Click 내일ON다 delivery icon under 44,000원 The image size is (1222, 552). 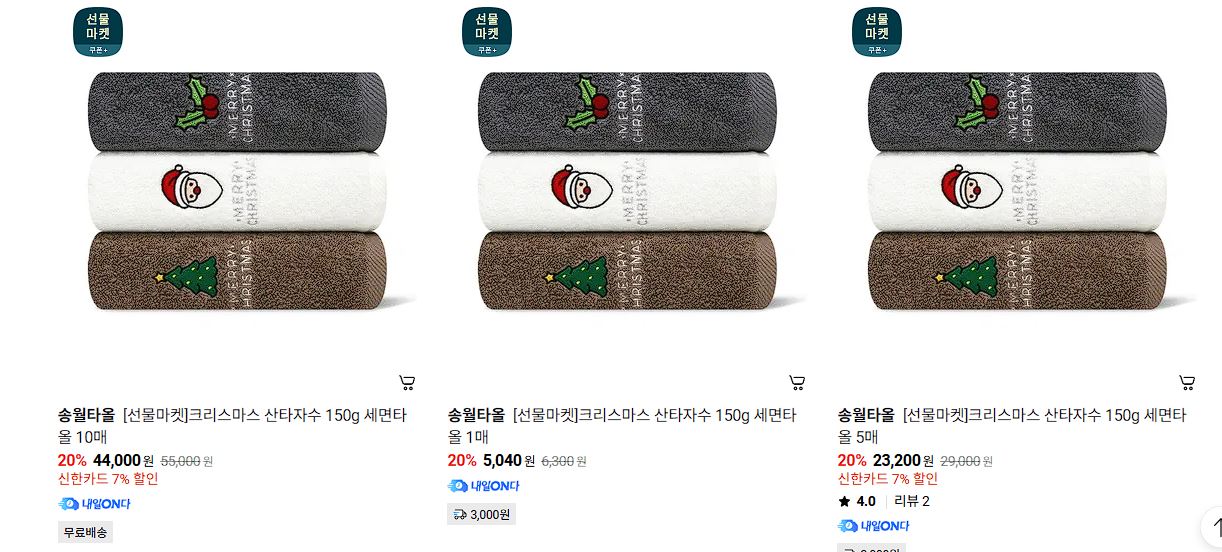click(x=95, y=504)
